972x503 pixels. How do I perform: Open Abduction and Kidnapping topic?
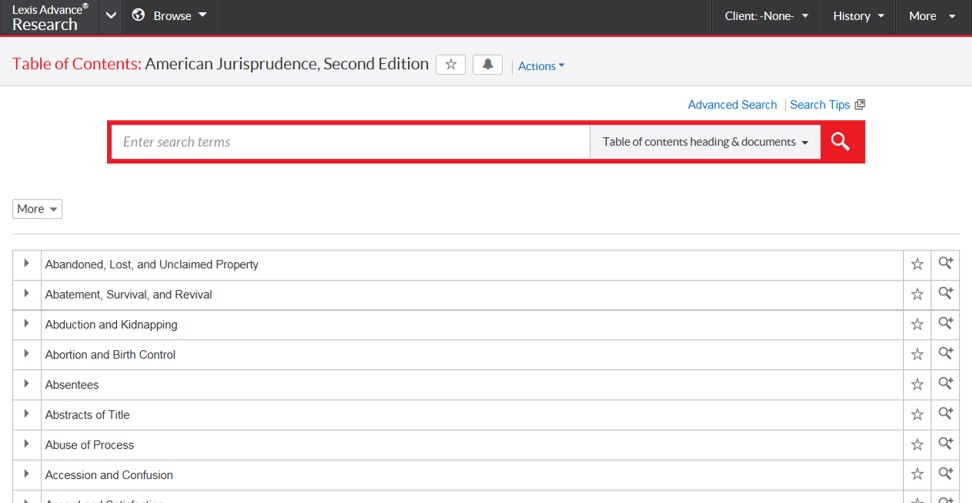tap(111, 324)
